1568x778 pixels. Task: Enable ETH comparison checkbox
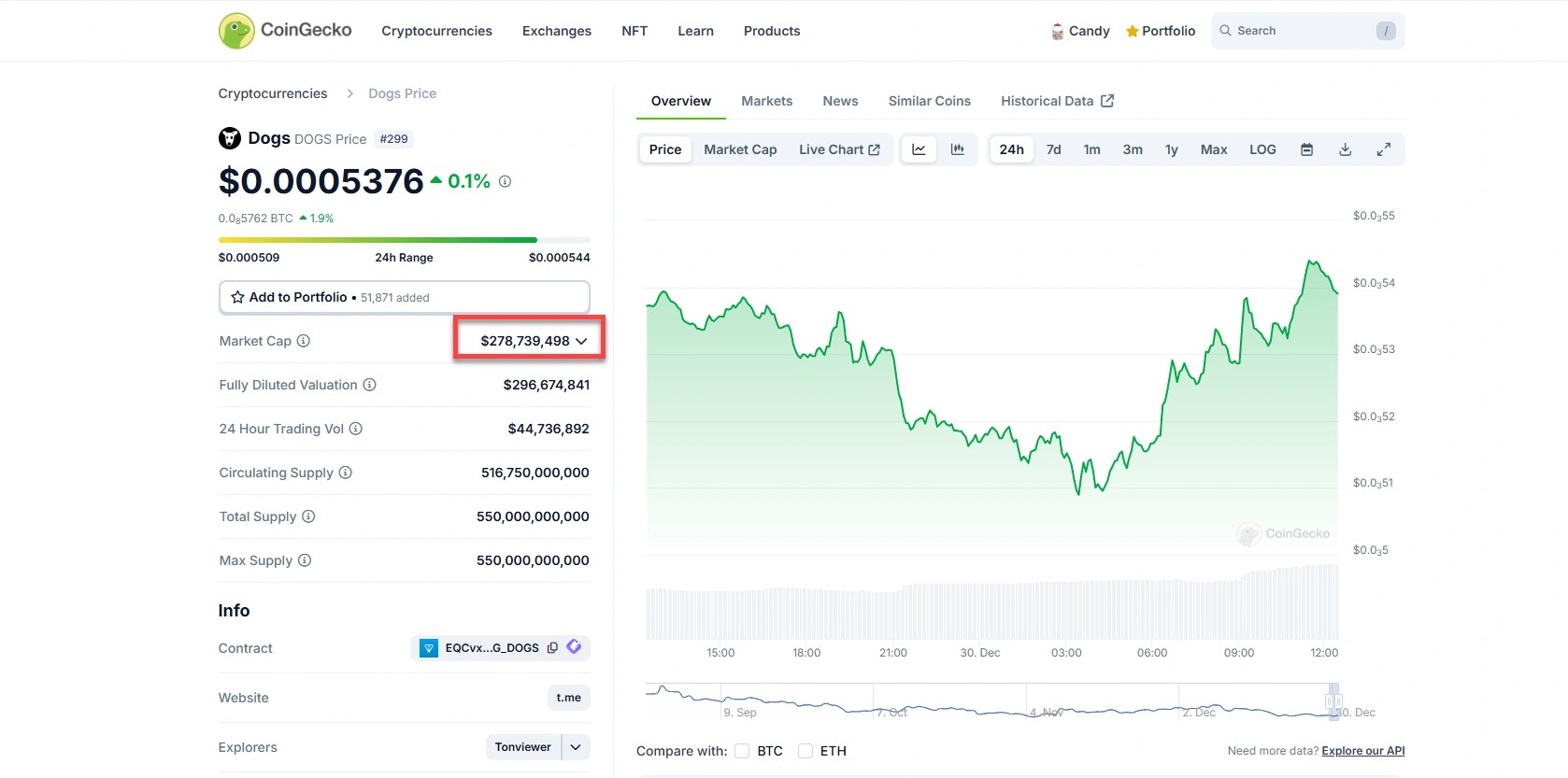tap(805, 751)
